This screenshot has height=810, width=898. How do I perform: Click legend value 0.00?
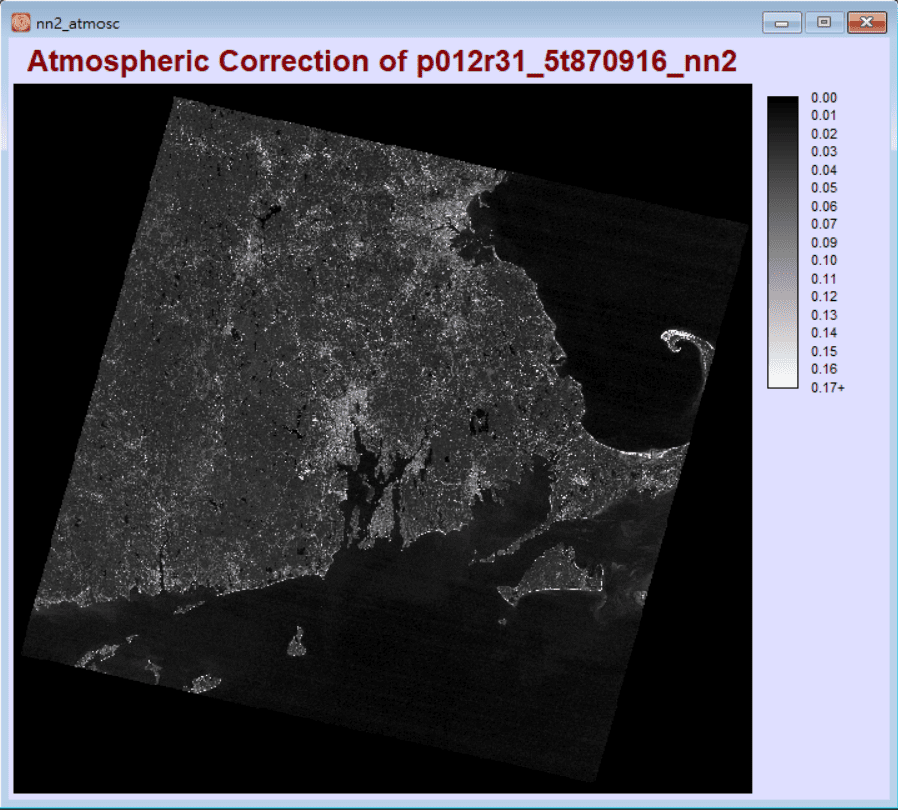point(824,97)
